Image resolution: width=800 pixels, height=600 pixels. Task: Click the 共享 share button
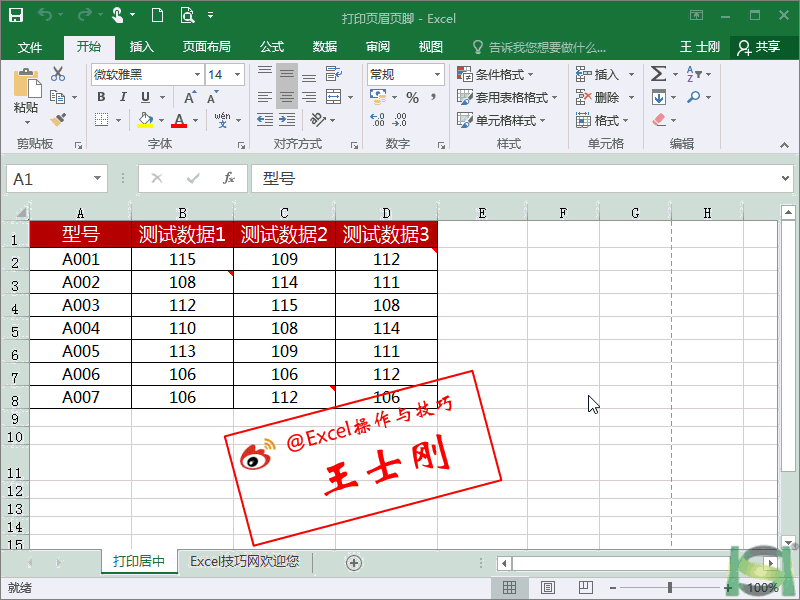tap(759, 47)
